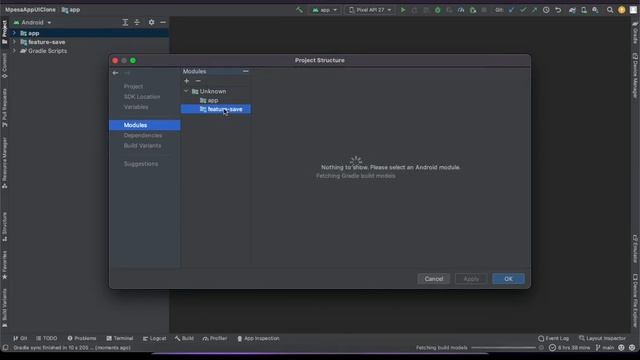The width and height of the screenshot is (640, 360).
Task: Open the Device Manager toolbar icon
Action: [584, 10]
